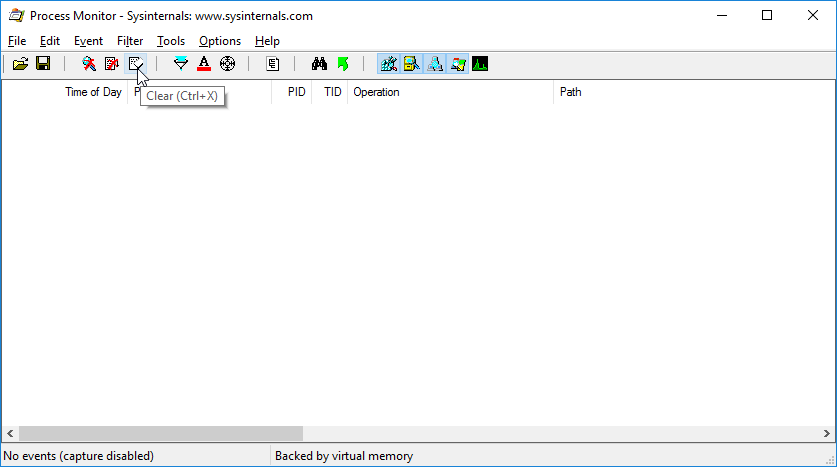Maximize the Process Monitor window
Screen dimensions: 837x467
tap(767, 15)
